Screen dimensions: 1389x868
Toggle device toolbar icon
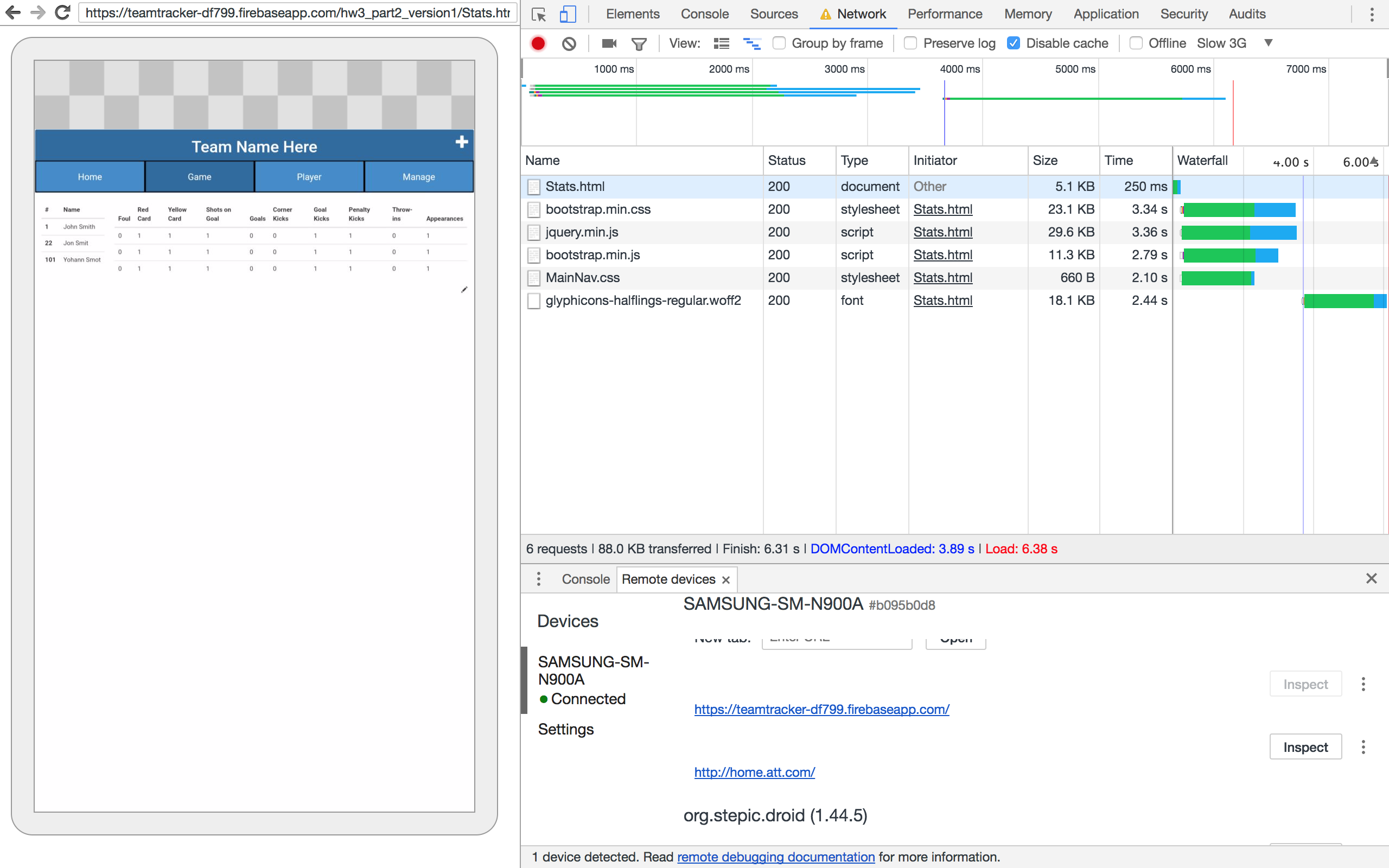pos(568,14)
